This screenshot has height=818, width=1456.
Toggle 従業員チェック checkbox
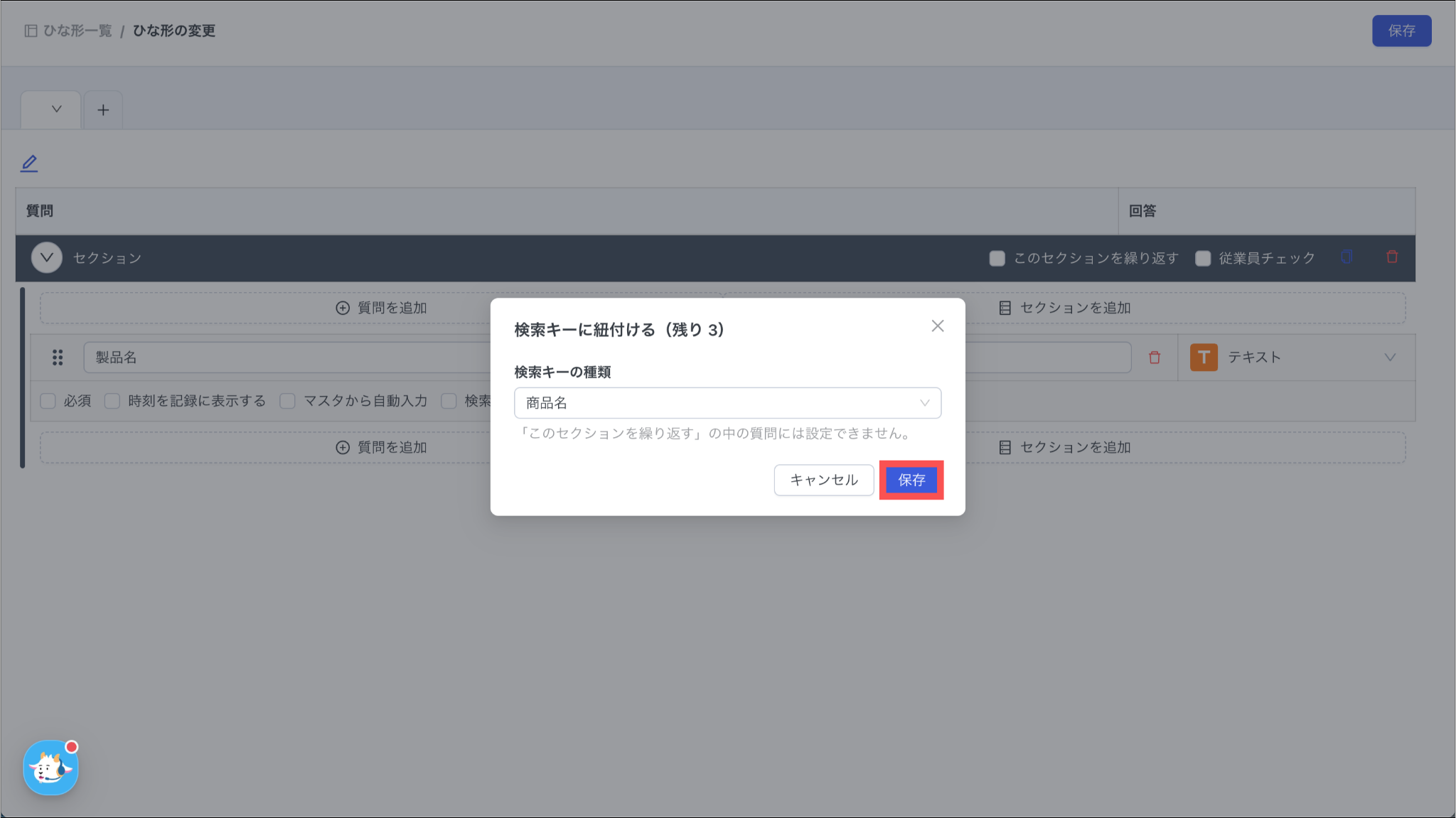1203,258
